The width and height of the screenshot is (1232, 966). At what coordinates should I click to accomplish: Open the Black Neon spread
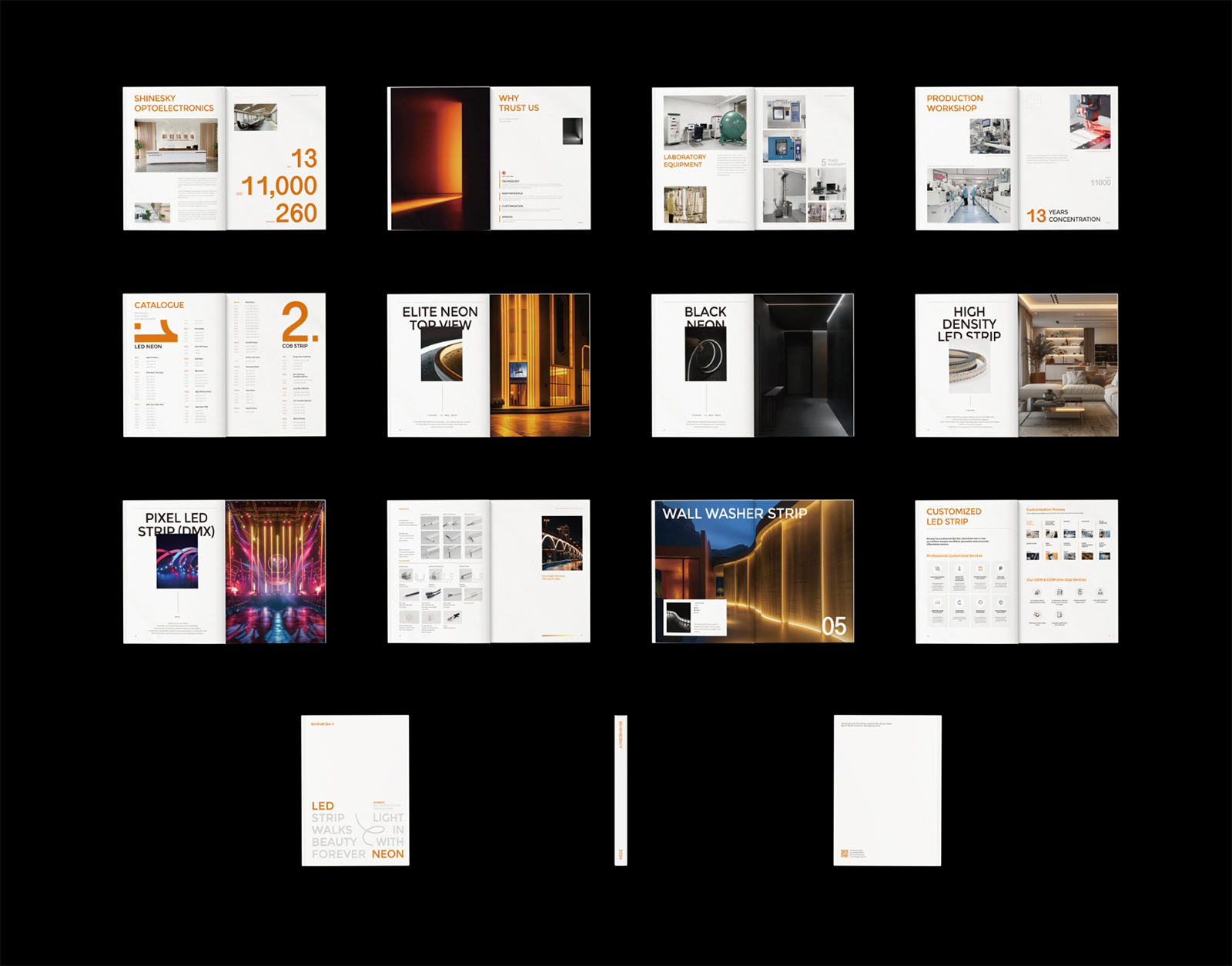[752, 364]
